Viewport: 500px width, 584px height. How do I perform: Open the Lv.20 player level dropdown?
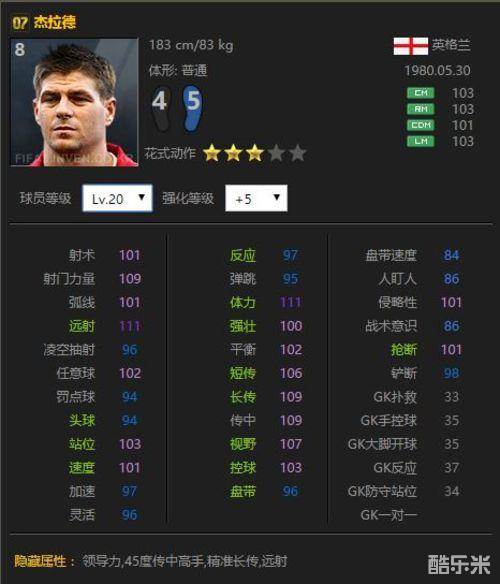click(117, 199)
